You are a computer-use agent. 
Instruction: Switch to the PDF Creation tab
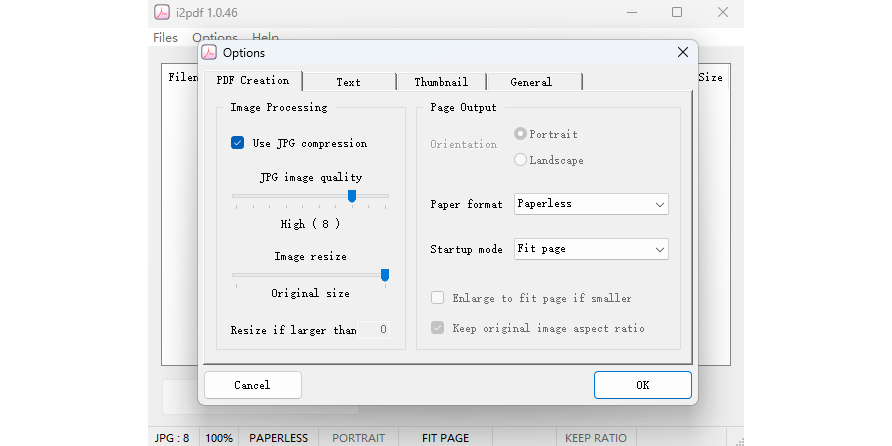(253, 80)
